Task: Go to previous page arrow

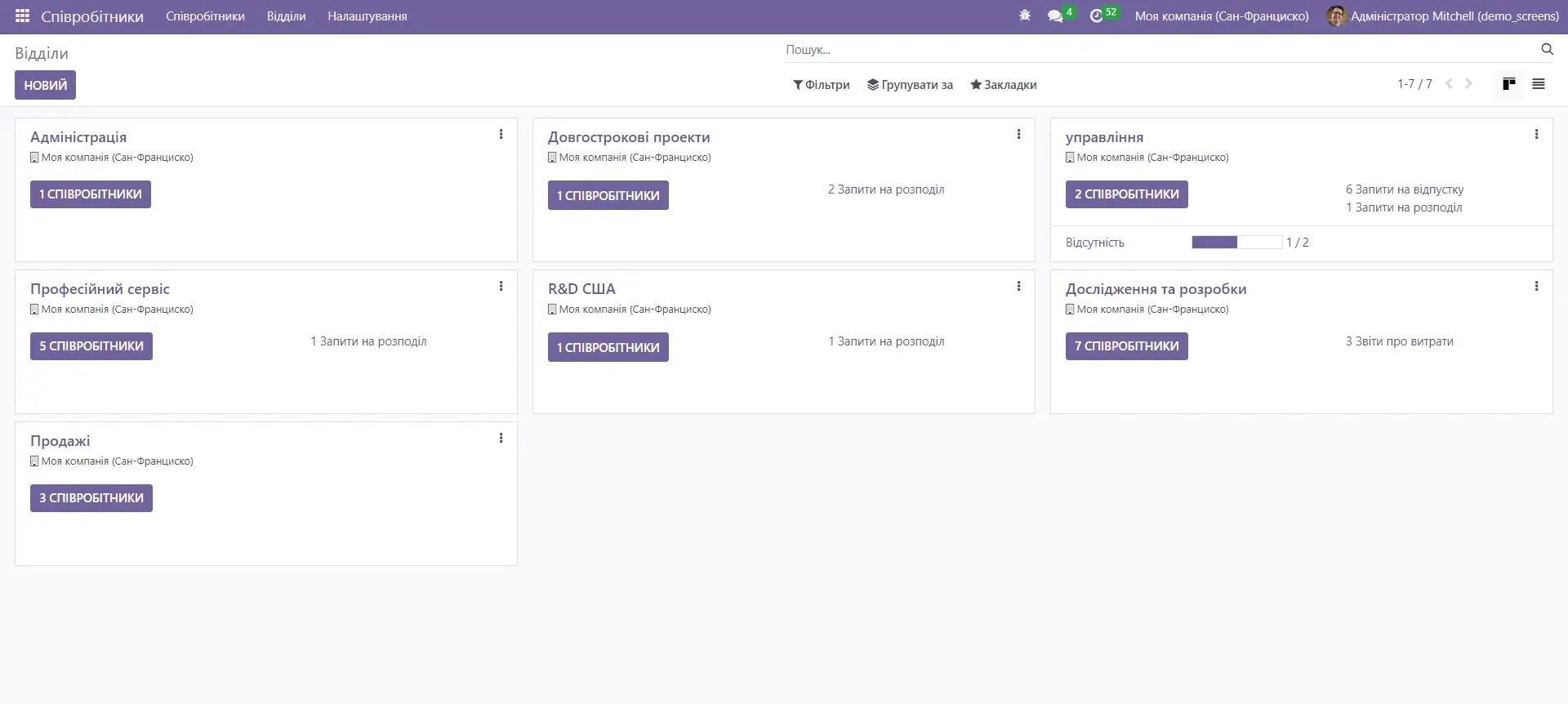Action: tap(1449, 84)
